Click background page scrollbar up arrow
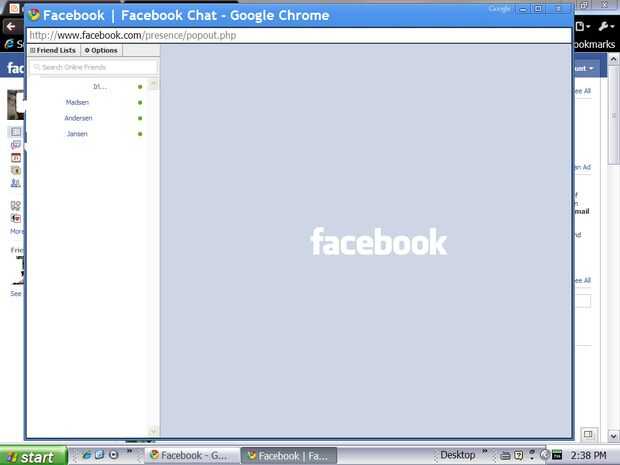The height and width of the screenshot is (465, 620). click(613, 59)
